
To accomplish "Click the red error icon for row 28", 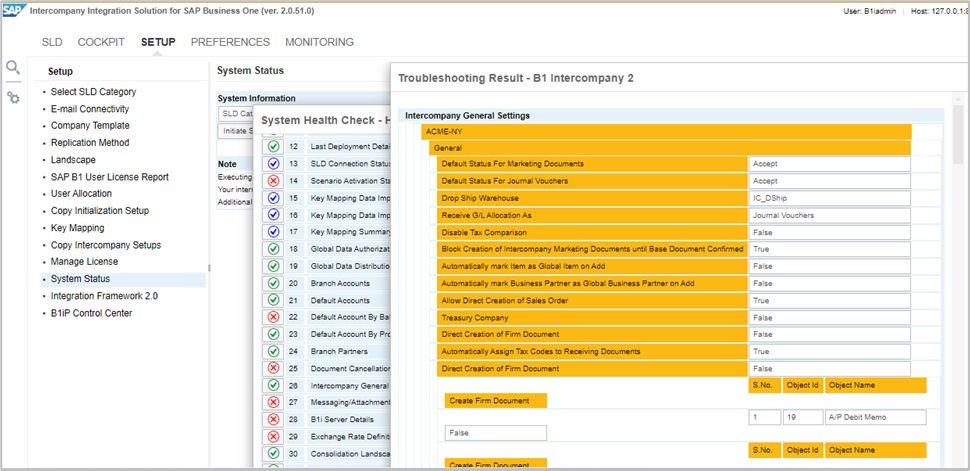I will tap(273, 419).
